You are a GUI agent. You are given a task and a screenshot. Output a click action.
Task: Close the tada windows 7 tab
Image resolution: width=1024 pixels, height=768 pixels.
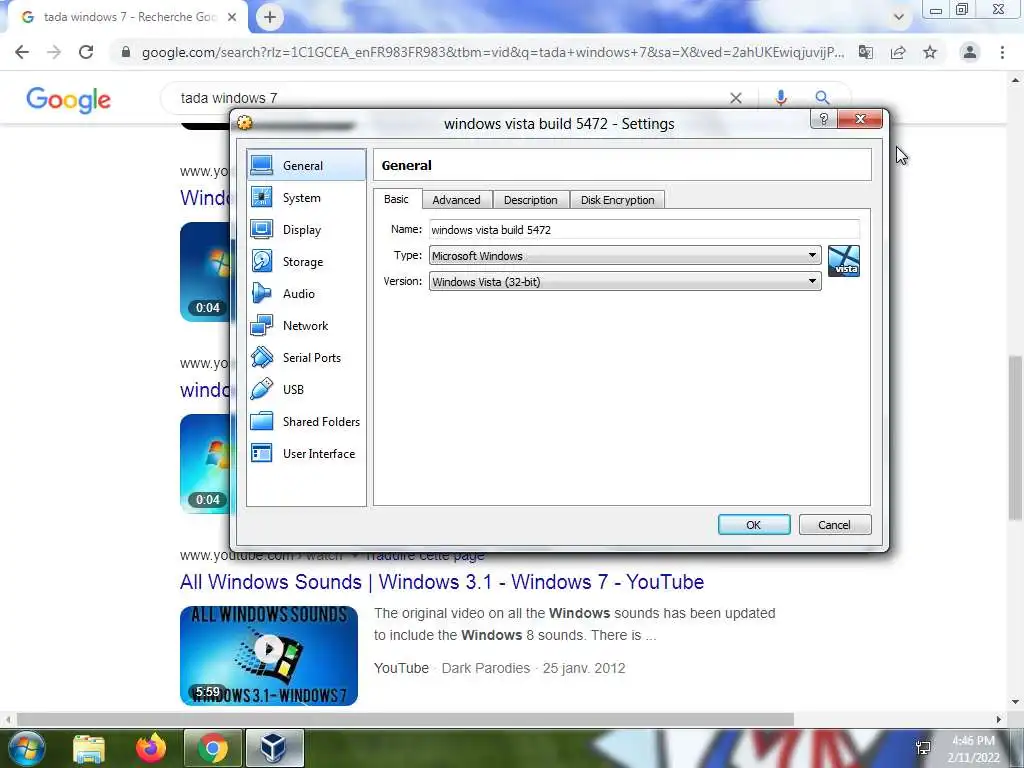click(x=232, y=17)
